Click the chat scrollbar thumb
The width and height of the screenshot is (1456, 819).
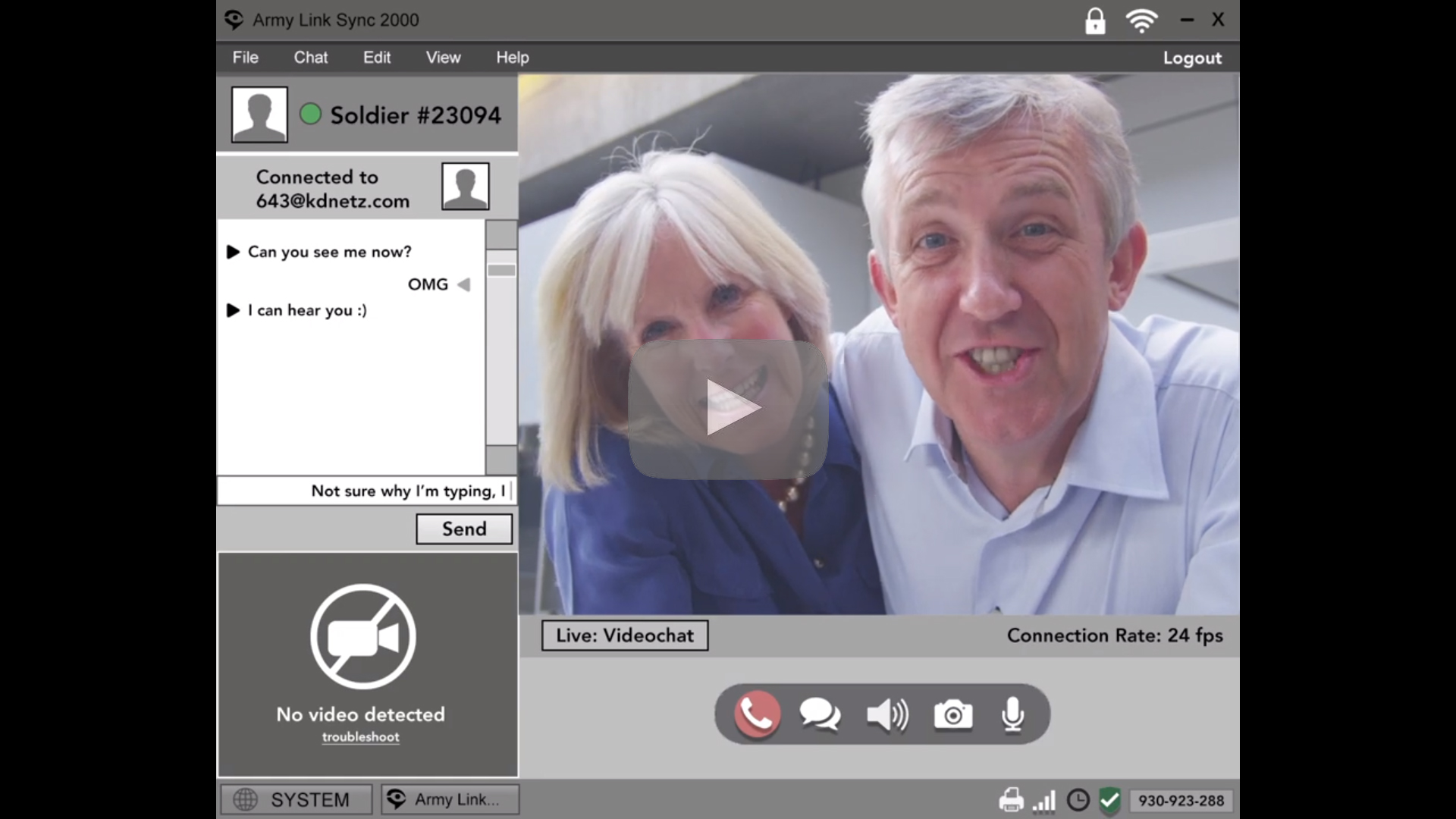pyautogui.click(x=501, y=270)
